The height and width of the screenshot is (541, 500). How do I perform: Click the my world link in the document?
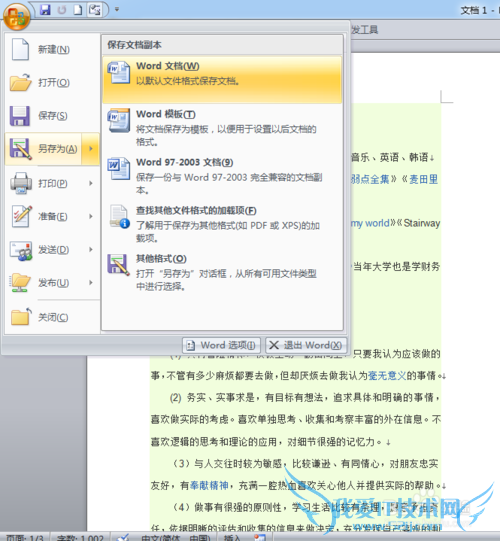tap(370, 223)
